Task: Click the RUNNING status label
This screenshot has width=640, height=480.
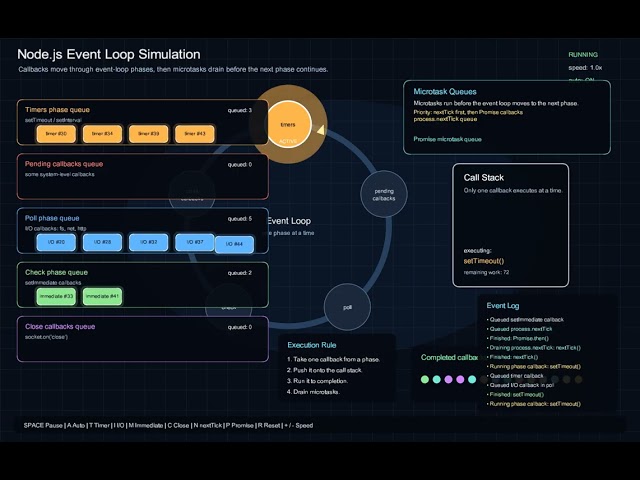Action: (x=583, y=55)
